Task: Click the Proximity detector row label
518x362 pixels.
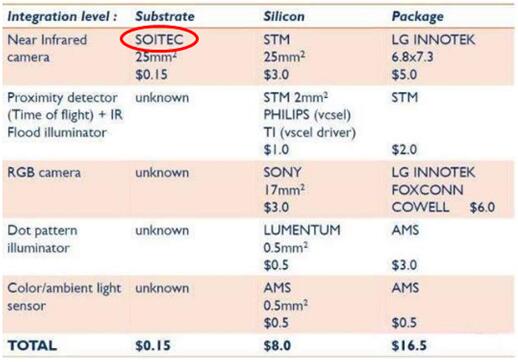Action: point(65,115)
